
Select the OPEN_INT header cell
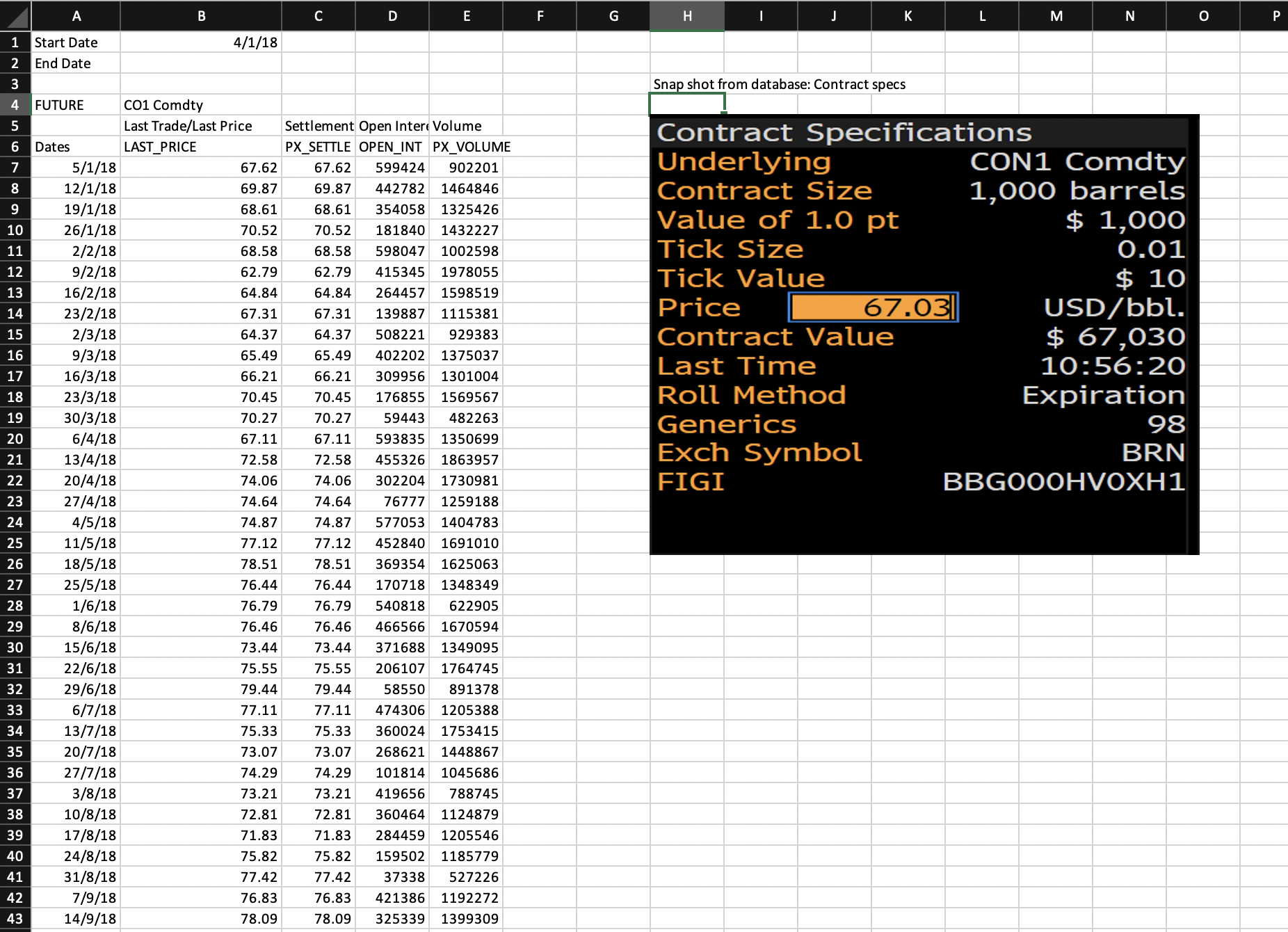tap(392, 147)
